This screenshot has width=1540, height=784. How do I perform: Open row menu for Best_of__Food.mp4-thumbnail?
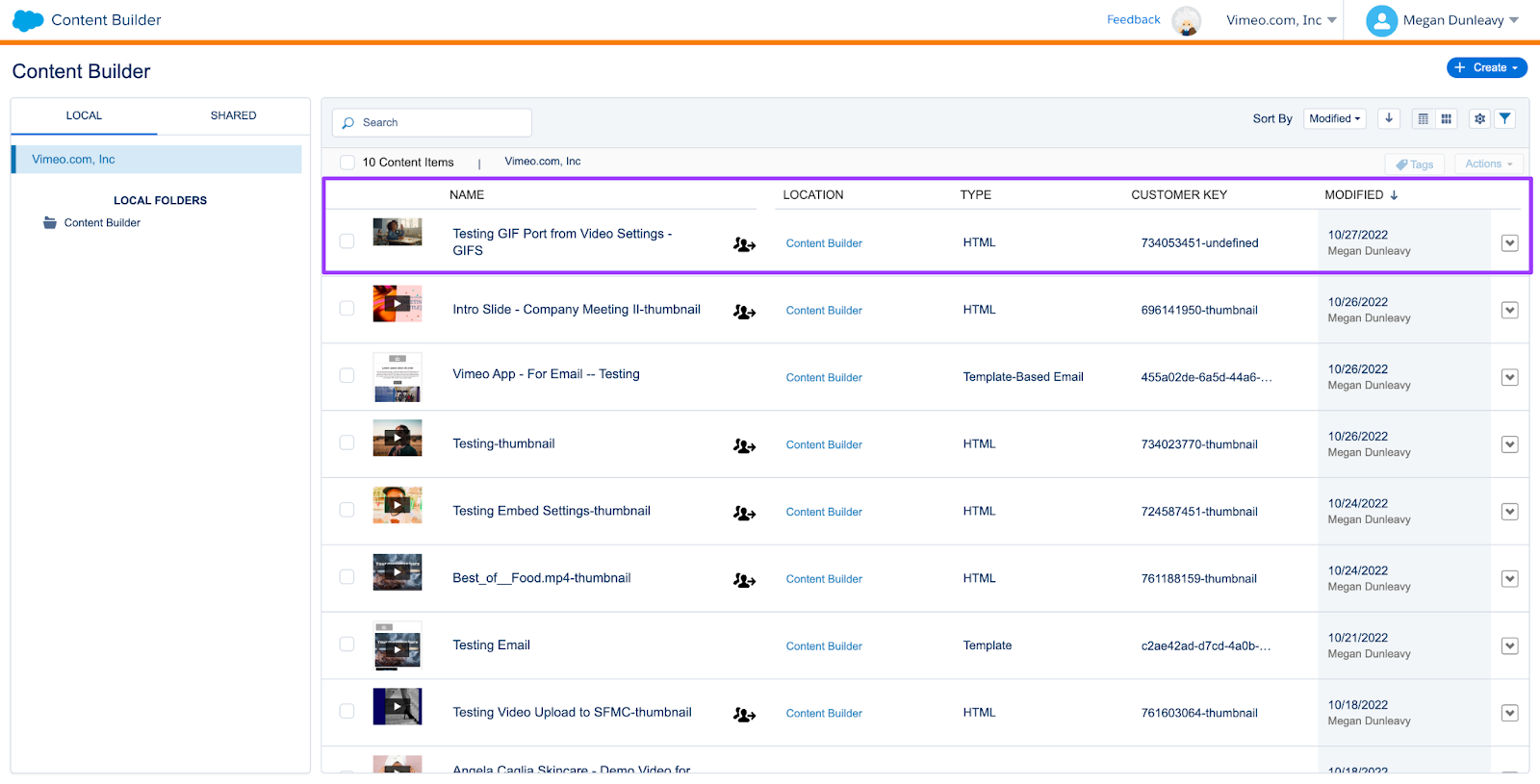pos(1510,579)
